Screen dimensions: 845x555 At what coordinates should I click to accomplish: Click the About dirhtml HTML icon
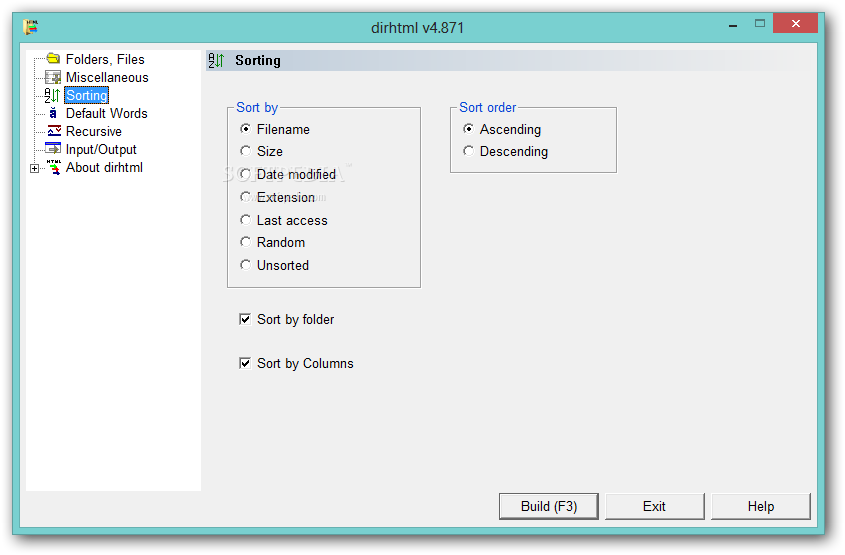point(54,167)
